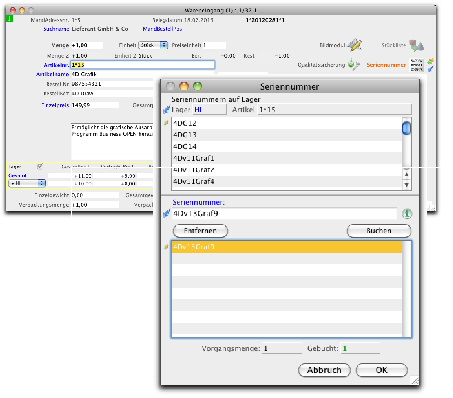Select the 4Dv11Graf1 row in stock list

point(287,158)
